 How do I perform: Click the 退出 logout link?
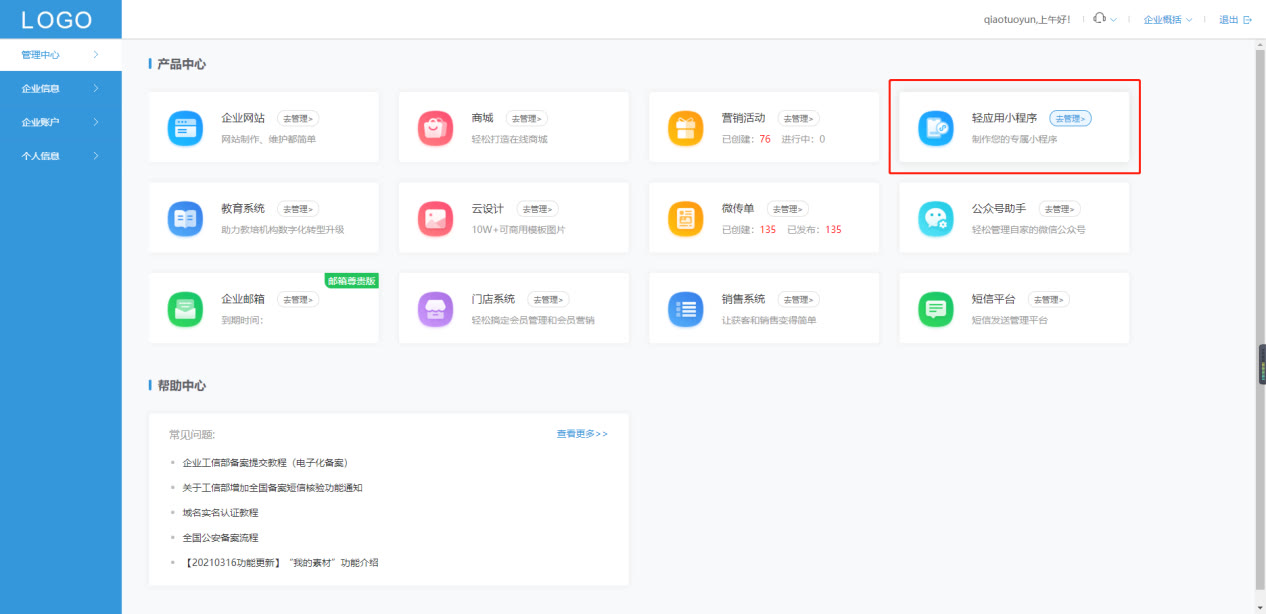coord(1229,20)
